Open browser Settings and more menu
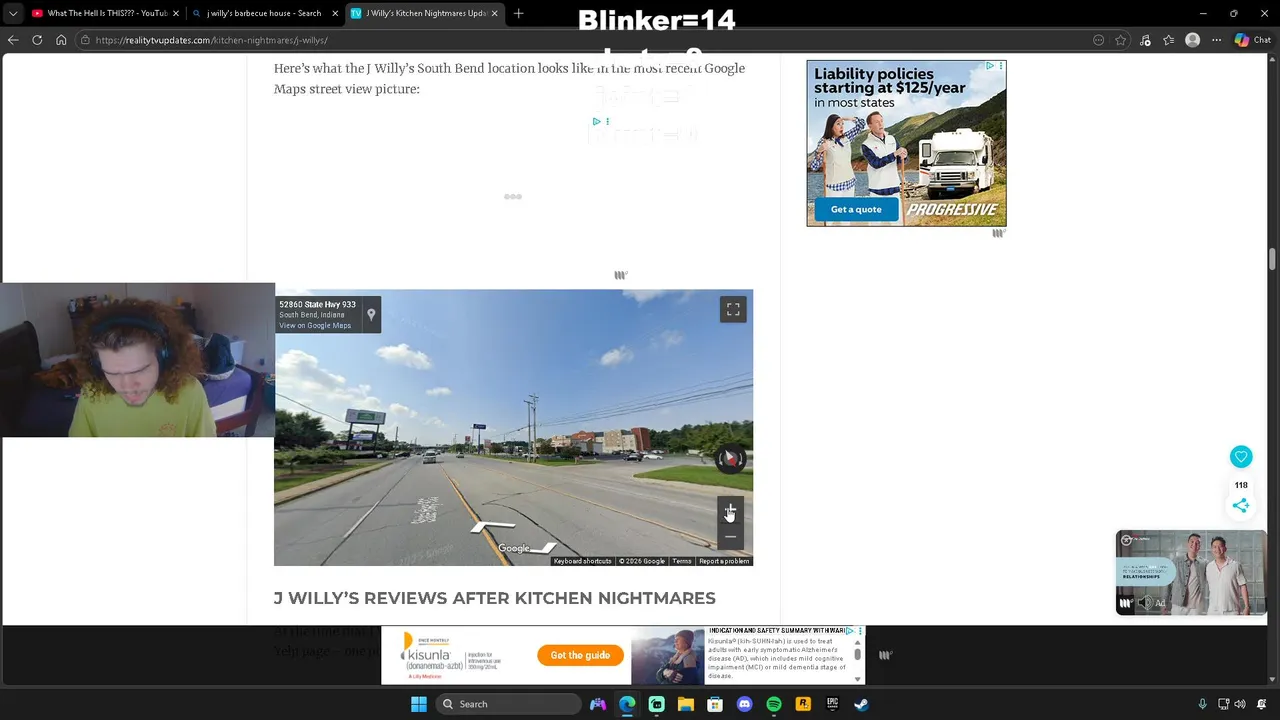Viewport: 1280px width, 720px height. point(1216,40)
